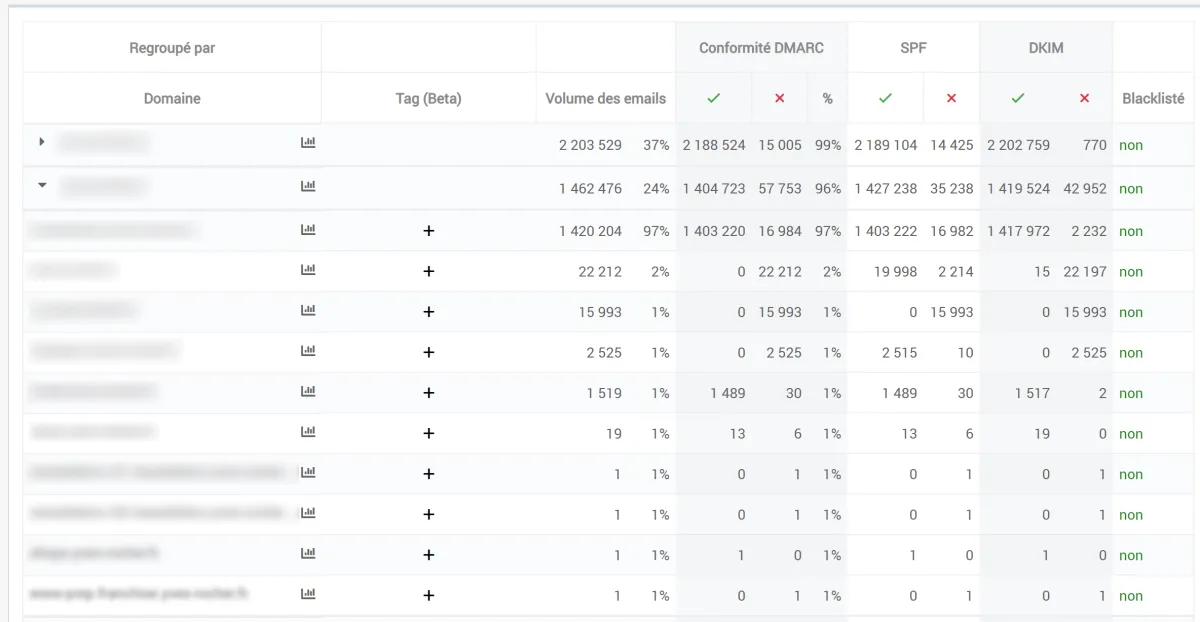Expand the collapsed domain row with 2 203 529 emails
Image resolution: width=1200 pixels, height=622 pixels.
click(x=42, y=142)
